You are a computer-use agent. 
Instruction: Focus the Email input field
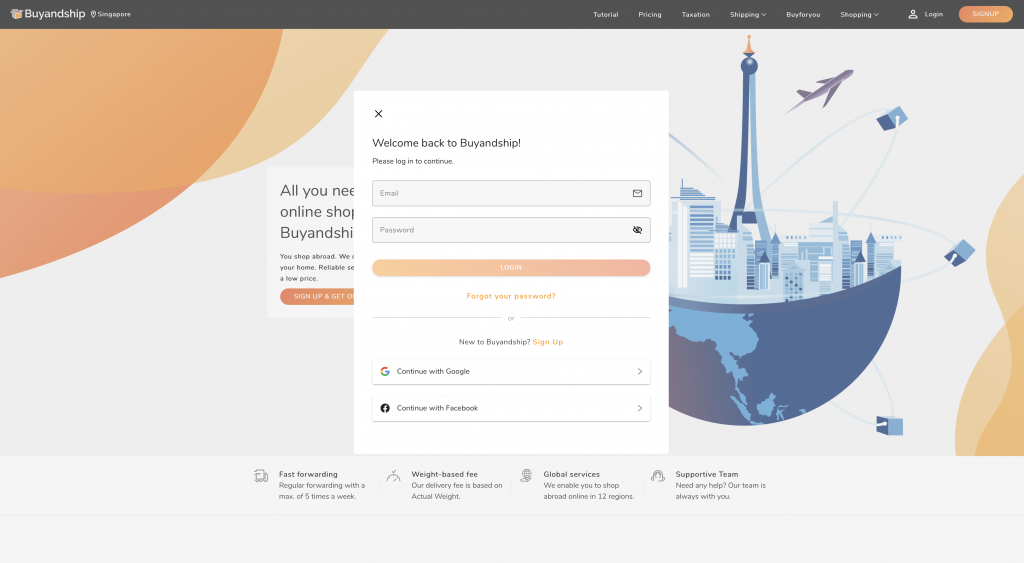tap(511, 193)
